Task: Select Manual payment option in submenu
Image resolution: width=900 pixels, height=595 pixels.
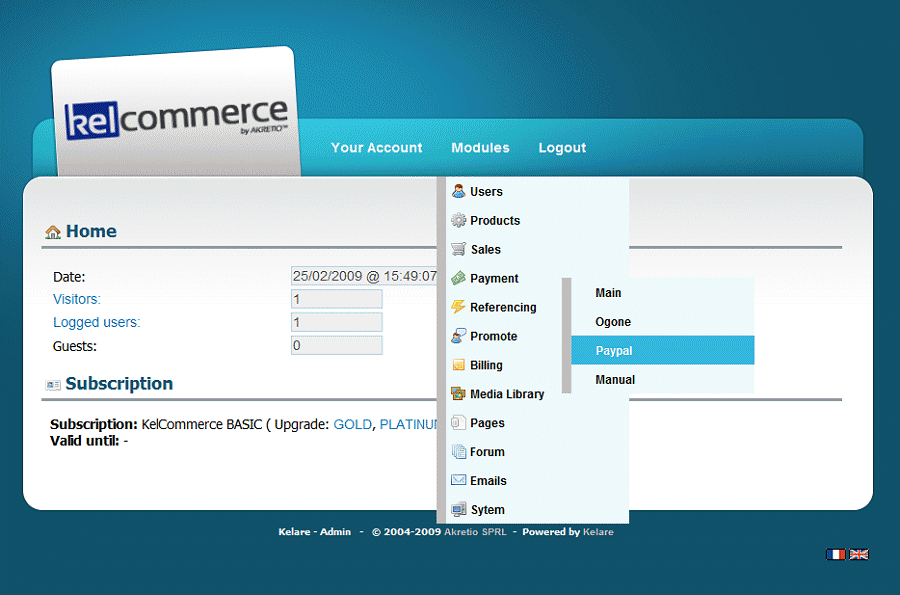Action: point(615,380)
